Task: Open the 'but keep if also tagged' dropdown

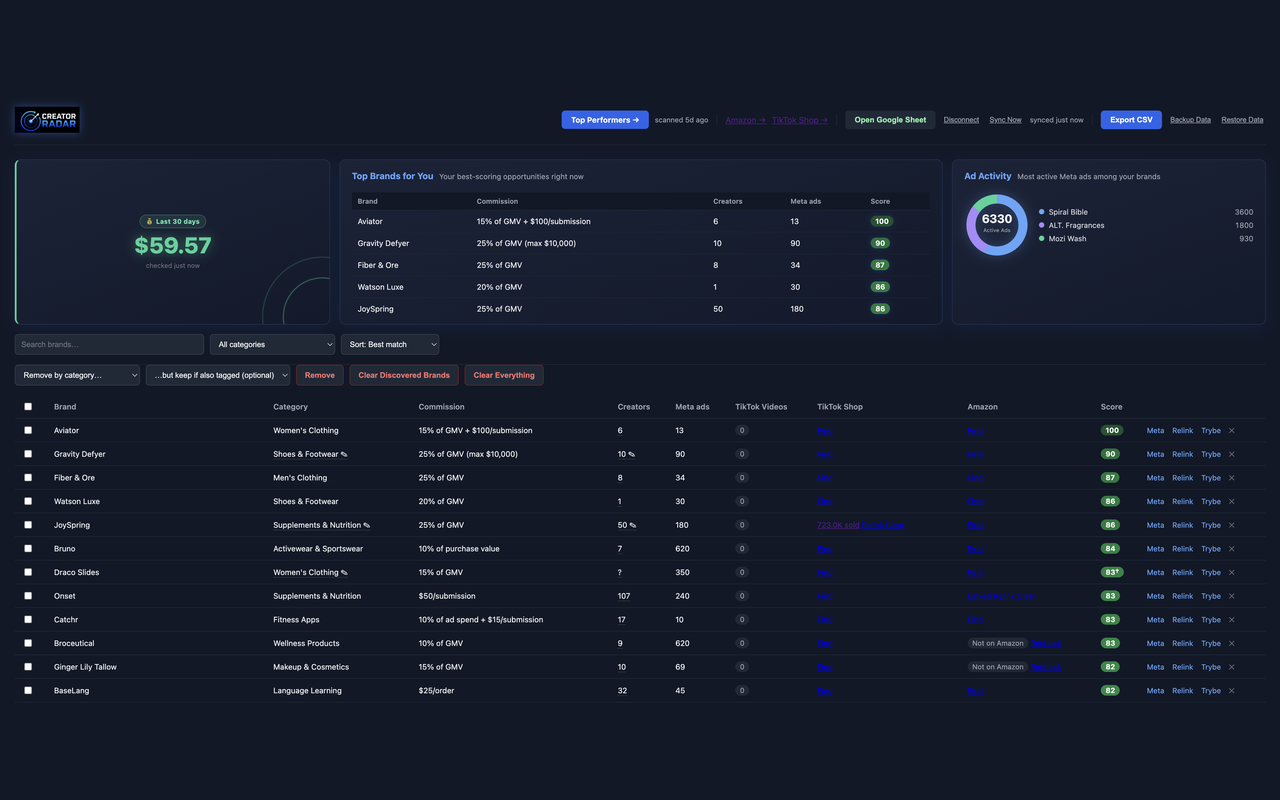Action: click(218, 375)
